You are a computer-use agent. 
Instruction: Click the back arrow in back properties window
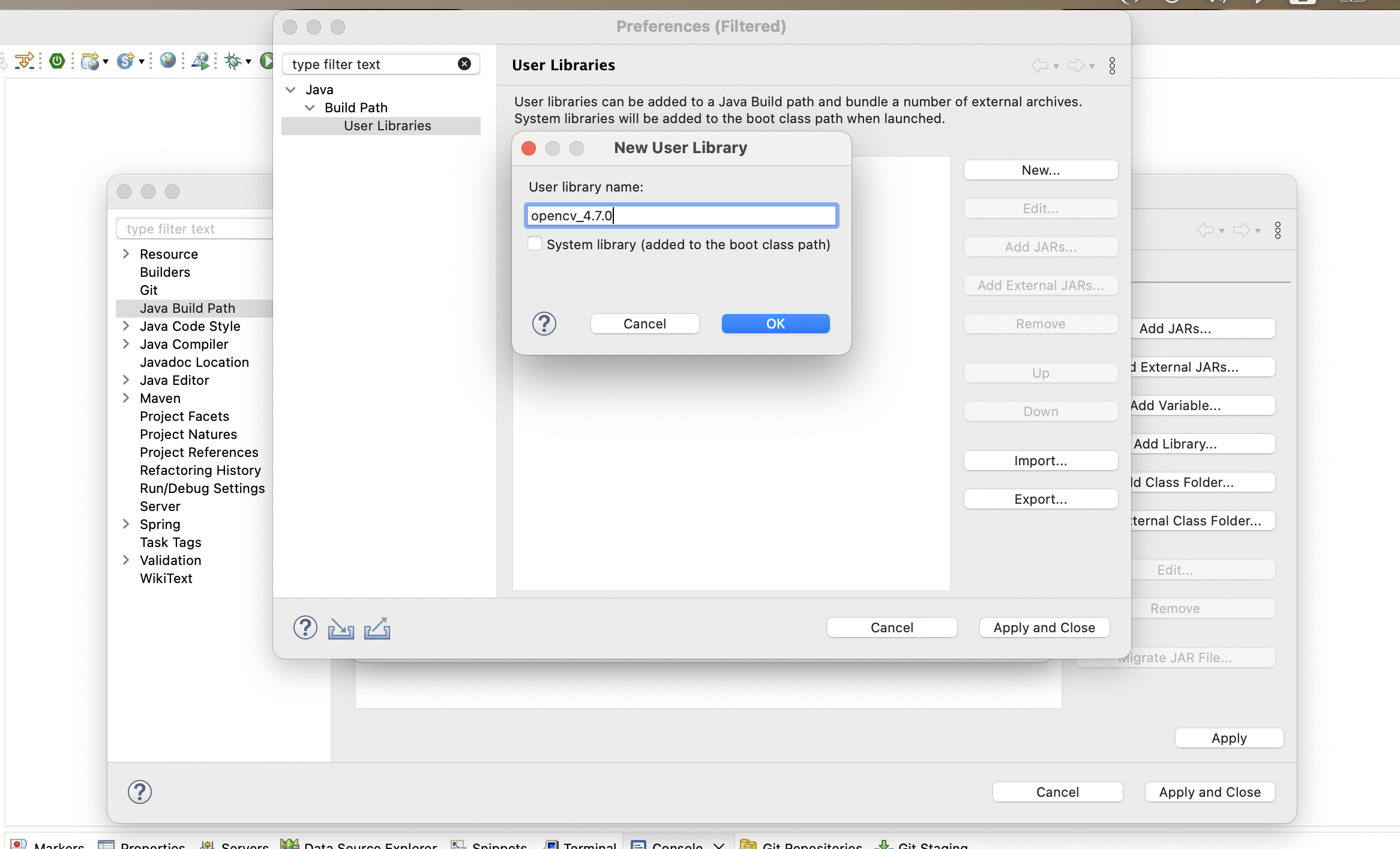1206,230
